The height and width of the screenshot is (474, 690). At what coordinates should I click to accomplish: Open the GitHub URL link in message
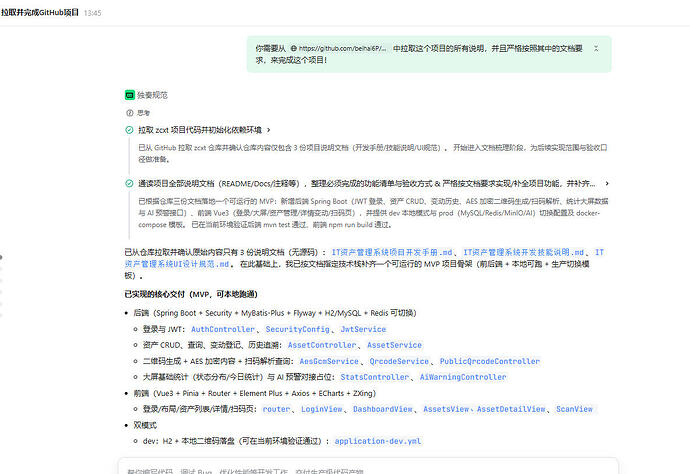click(338, 48)
